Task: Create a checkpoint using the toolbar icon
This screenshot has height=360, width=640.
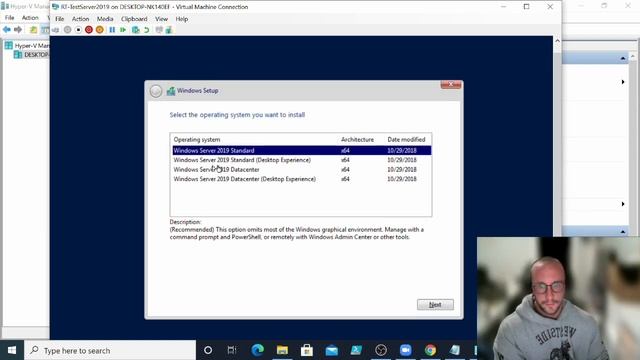Action: pyautogui.click(x=136, y=30)
